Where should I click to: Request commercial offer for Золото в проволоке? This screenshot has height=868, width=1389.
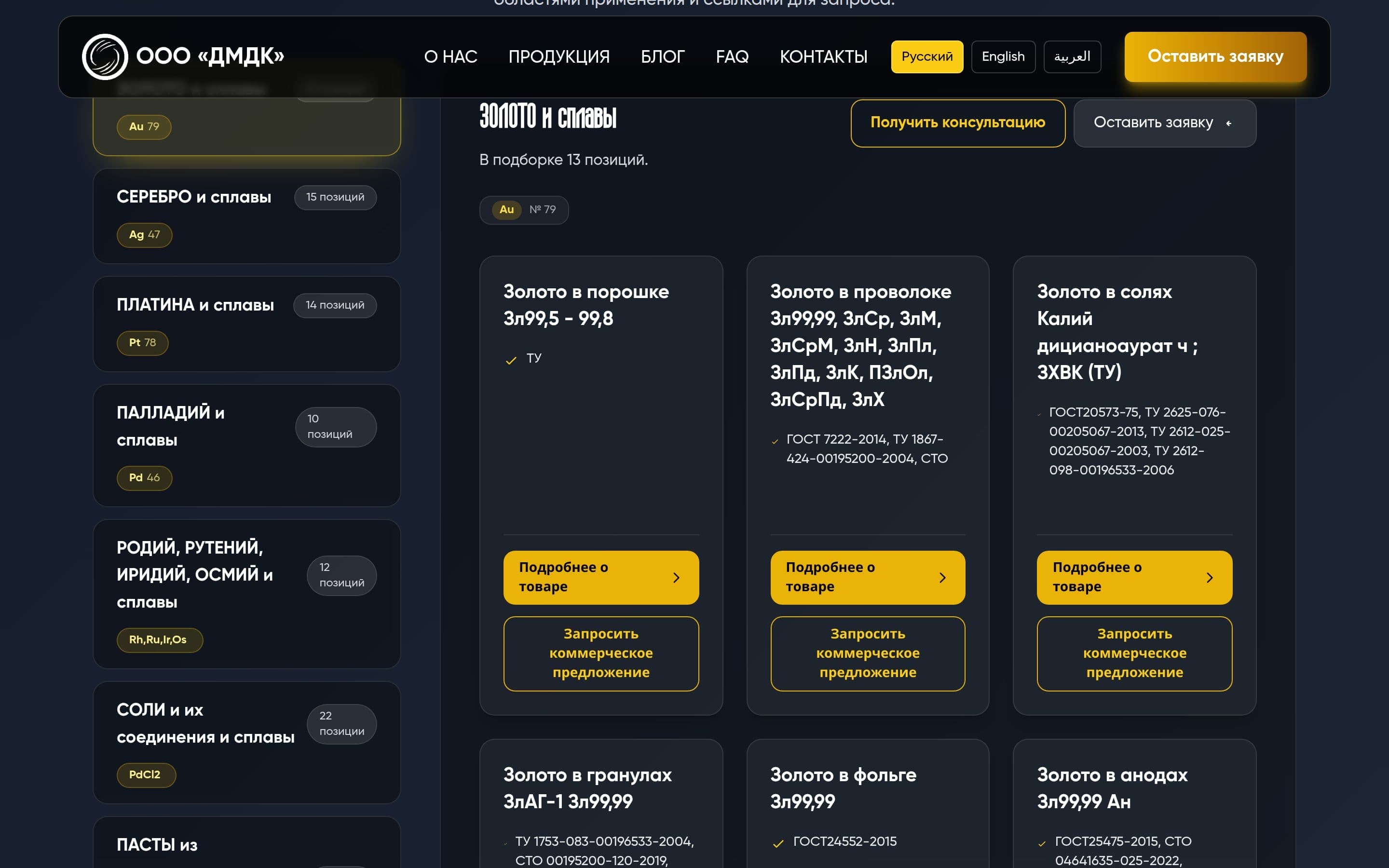tap(867, 653)
